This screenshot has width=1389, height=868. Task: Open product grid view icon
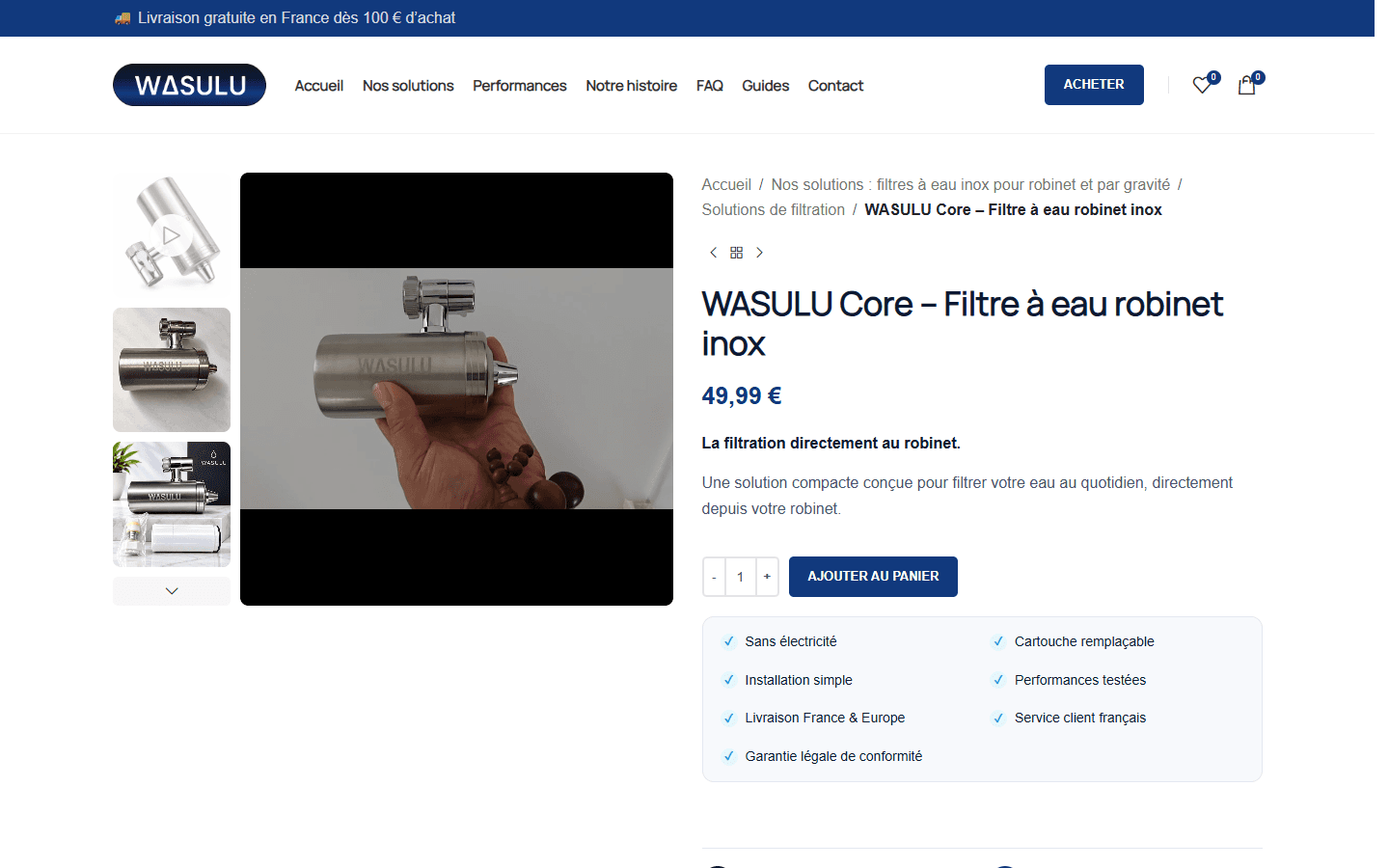tap(736, 253)
